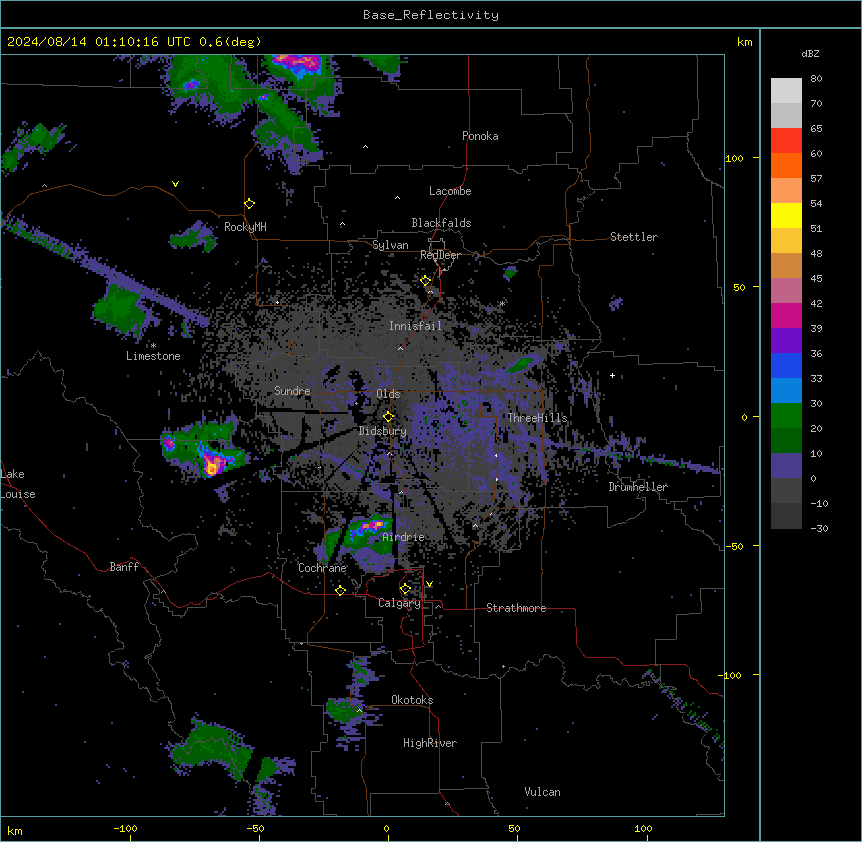862x842 pixels.
Task: Click the Cochrane town label
Action: (x=322, y=568)
